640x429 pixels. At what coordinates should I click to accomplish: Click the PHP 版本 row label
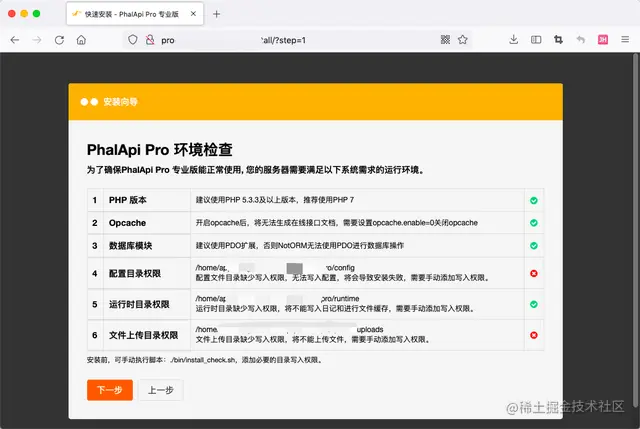coord(127,200)
